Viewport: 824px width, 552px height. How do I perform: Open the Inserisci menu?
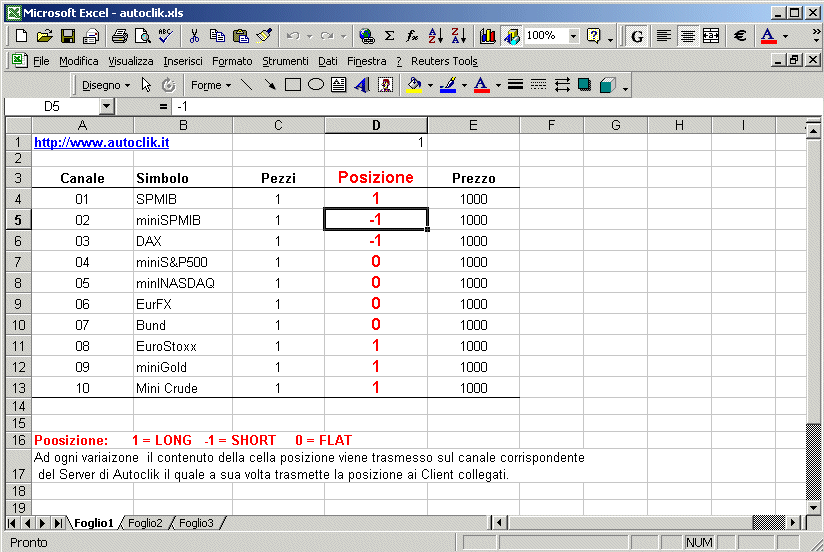182,61
